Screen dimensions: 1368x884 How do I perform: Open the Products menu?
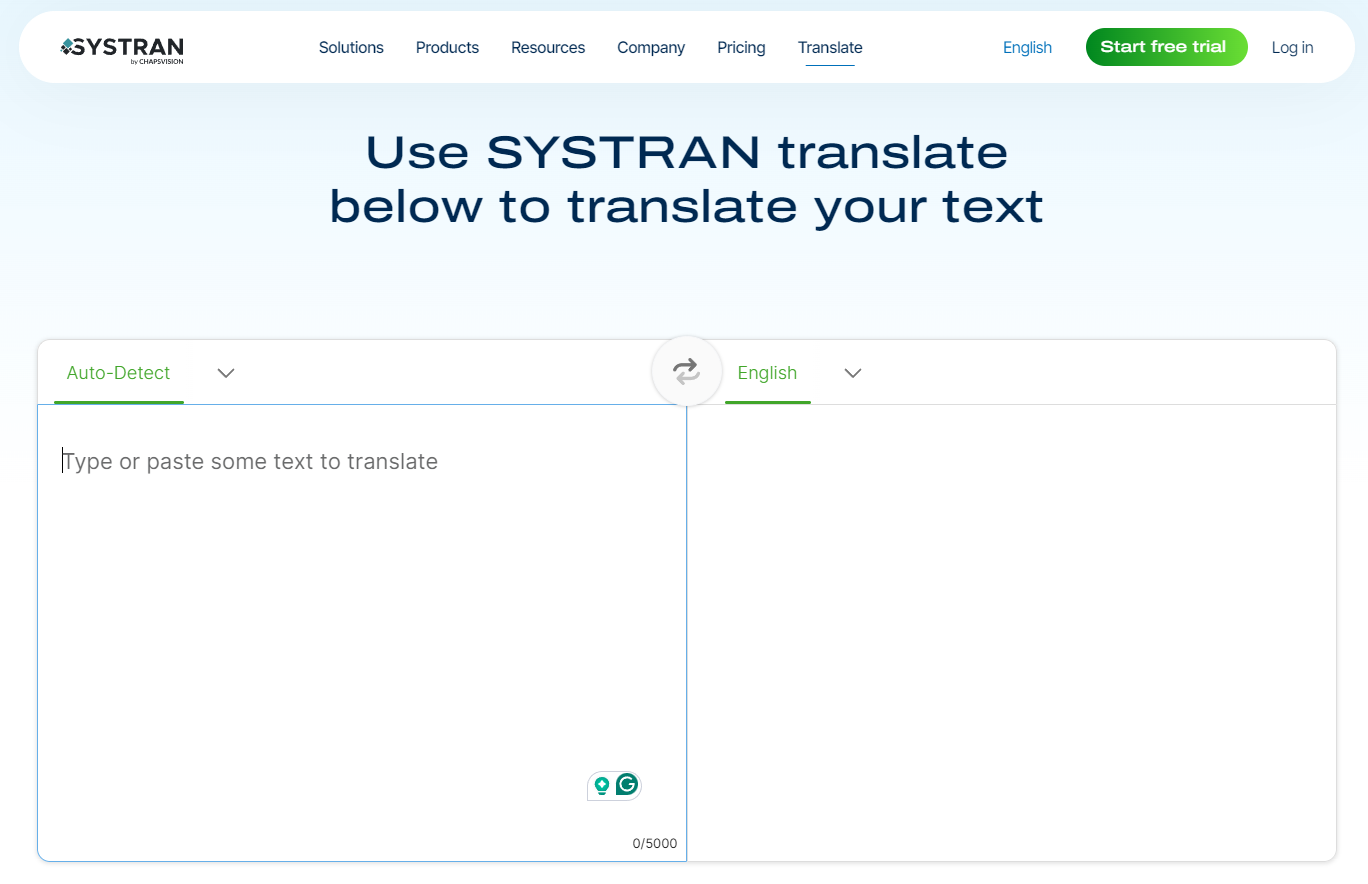(447, 48)
